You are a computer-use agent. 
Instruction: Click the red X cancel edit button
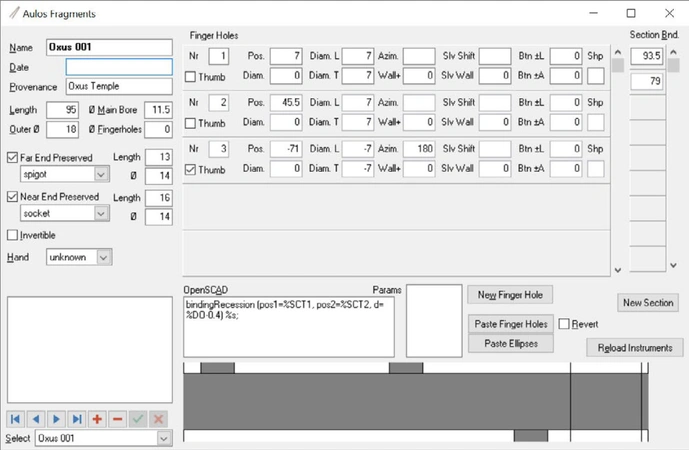click(x=158, y=418)
